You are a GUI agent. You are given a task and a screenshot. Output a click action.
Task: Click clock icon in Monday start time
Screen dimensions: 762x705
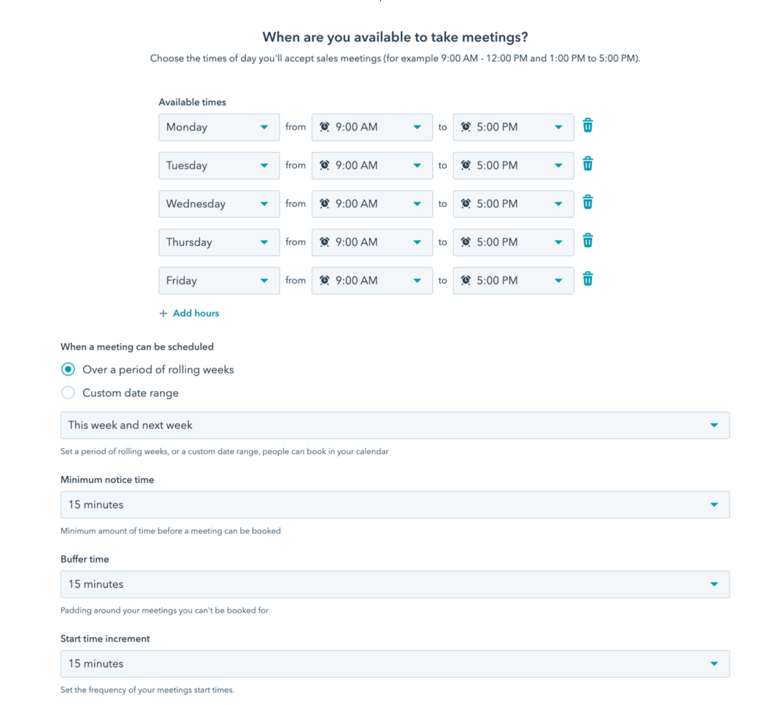pyautogui.click(x=324, y=127)
